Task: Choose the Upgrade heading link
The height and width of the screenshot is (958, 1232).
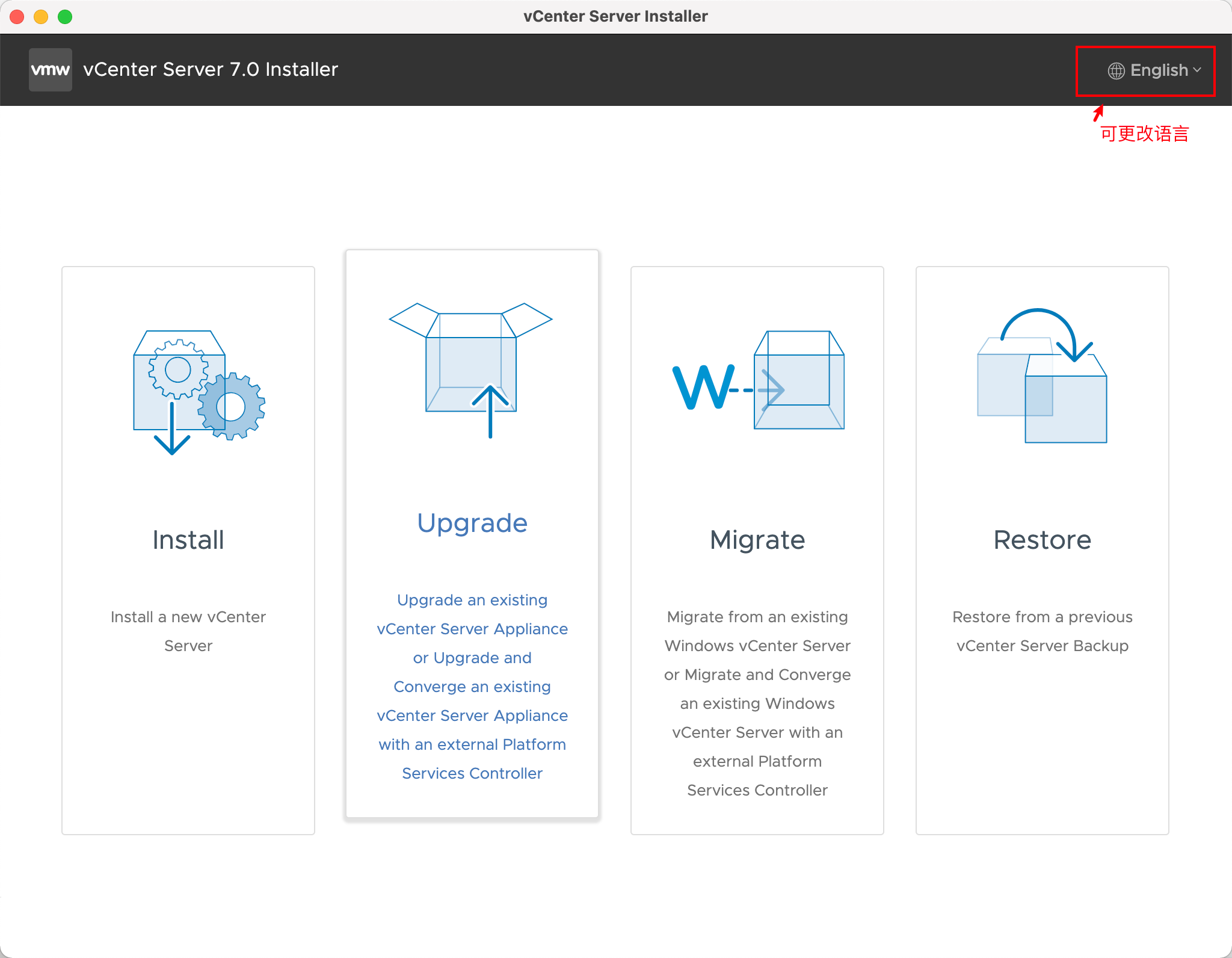Action: click(472, 523)
